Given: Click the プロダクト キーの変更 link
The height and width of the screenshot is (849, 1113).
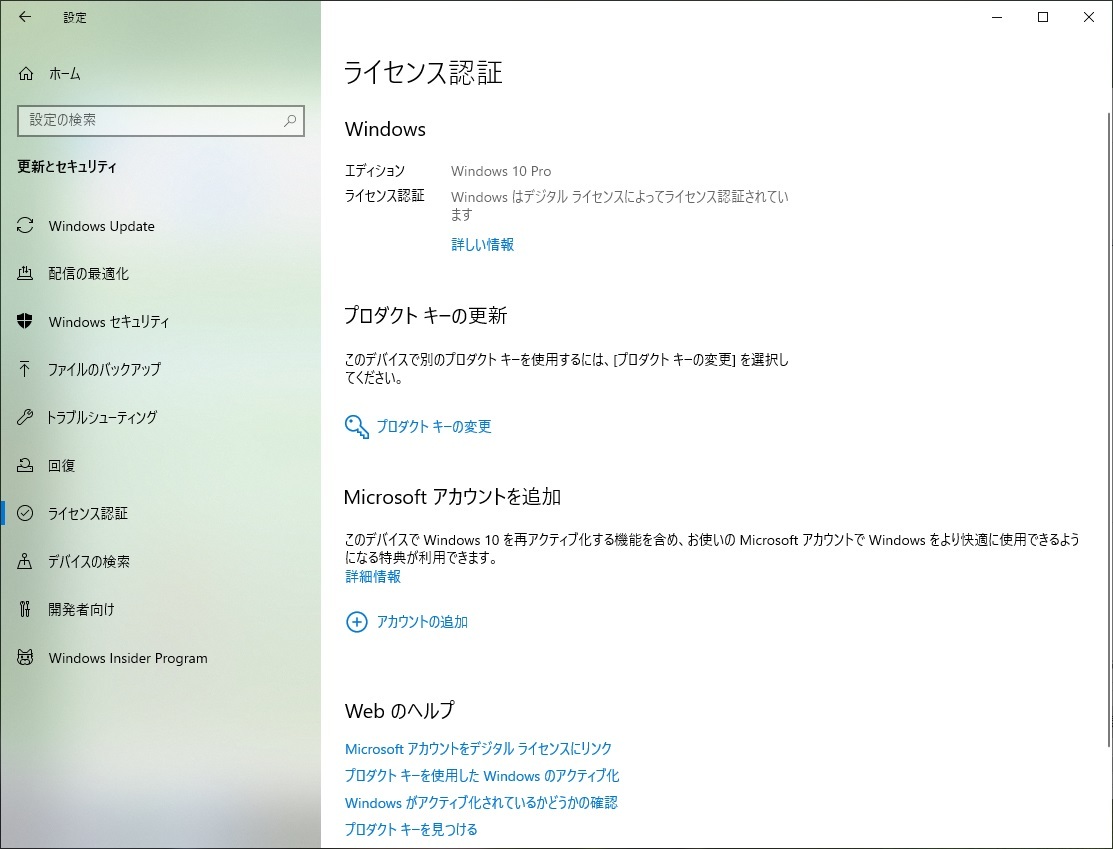Looking at the screenshot, I should click(x=433, y=427).
